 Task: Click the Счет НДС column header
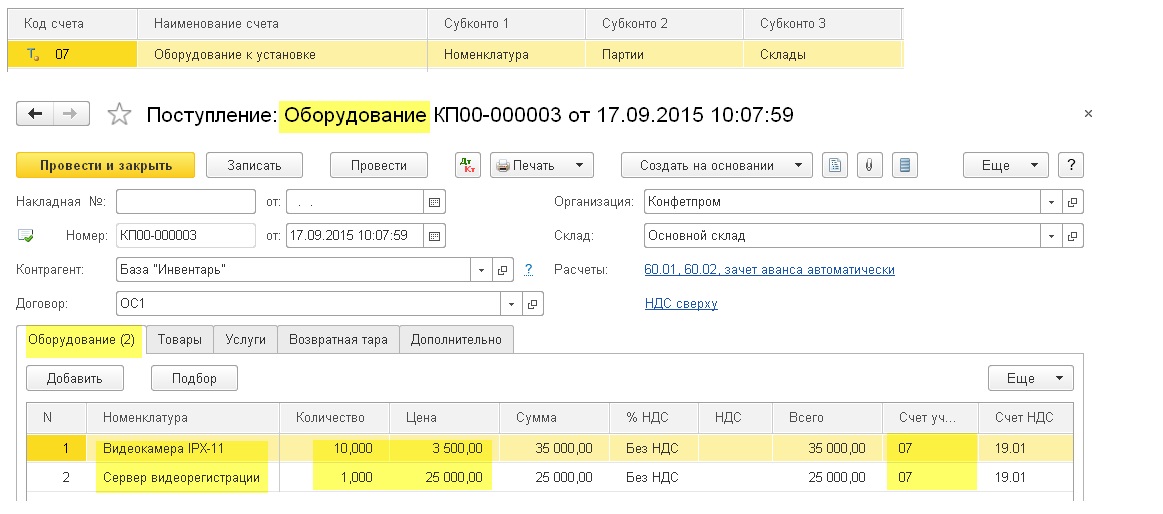1026,418
